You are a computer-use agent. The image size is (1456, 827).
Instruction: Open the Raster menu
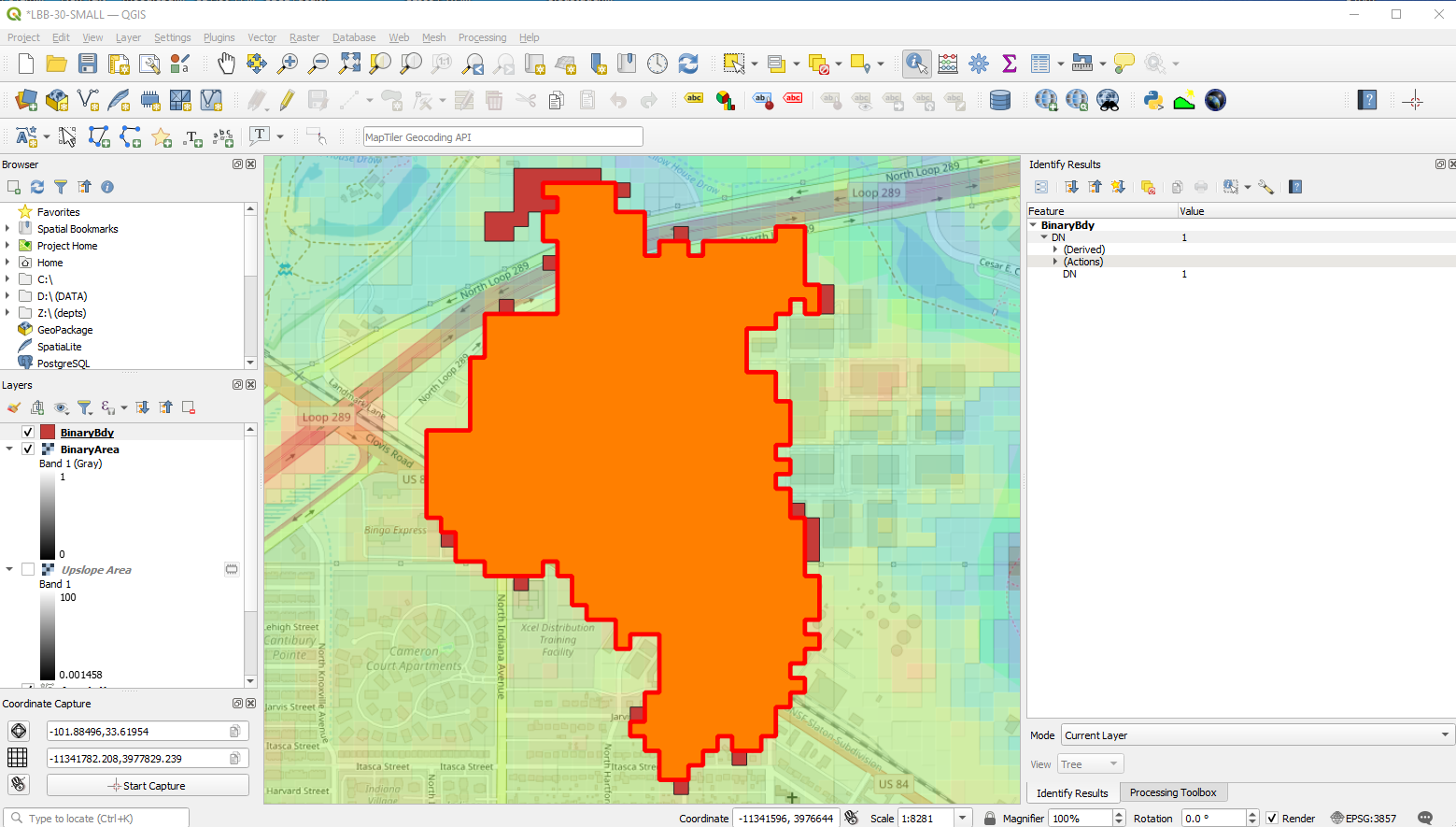point(304,37)
